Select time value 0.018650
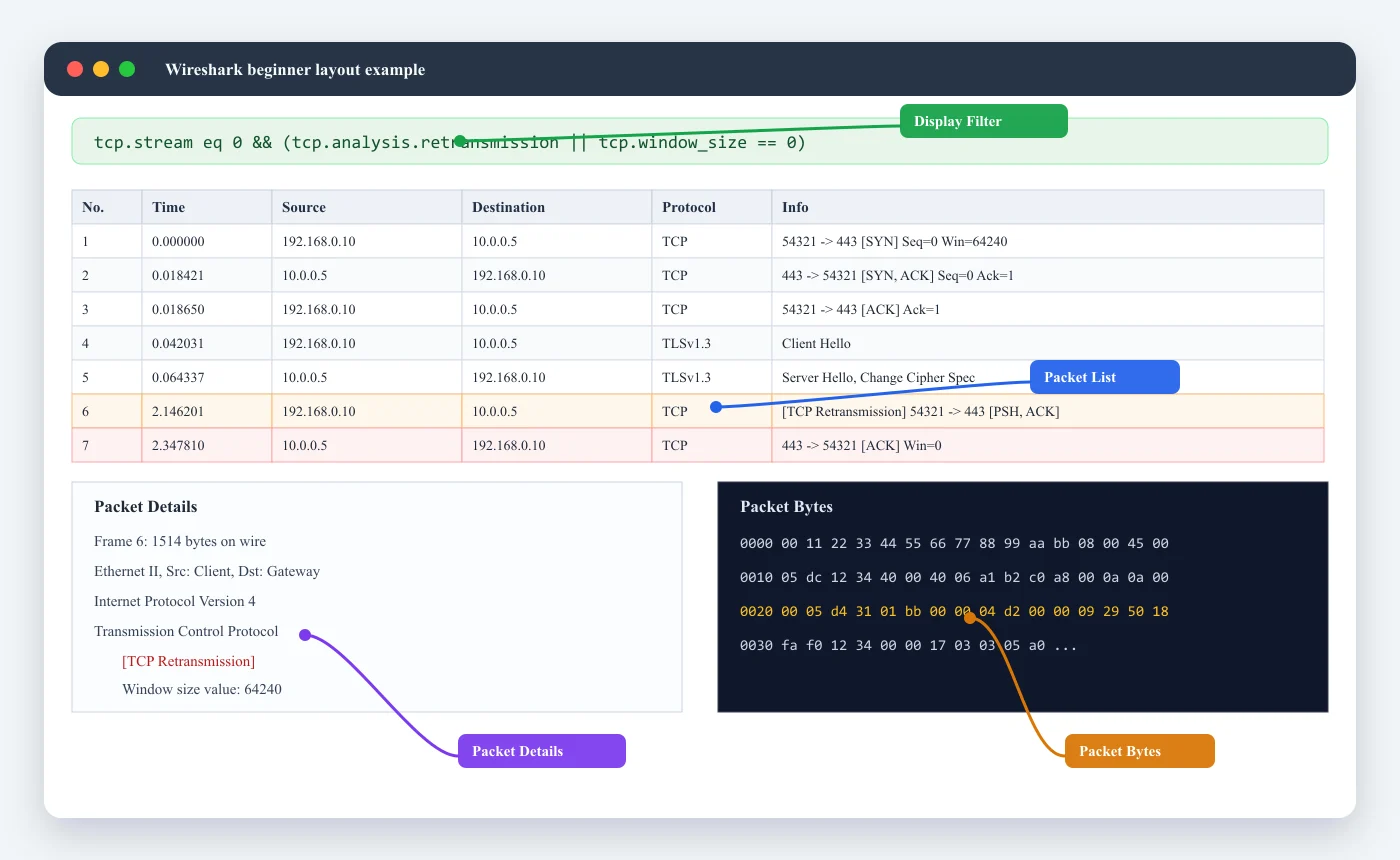This screenshot has height=860, width=1400. (x=178, y=309)
